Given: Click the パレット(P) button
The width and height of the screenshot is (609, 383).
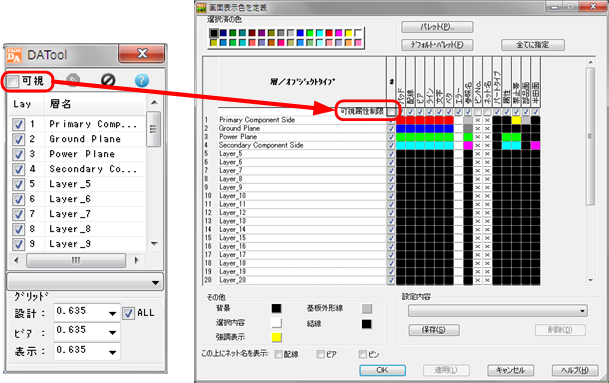Looking at the screenshot, I should [437, 27].
